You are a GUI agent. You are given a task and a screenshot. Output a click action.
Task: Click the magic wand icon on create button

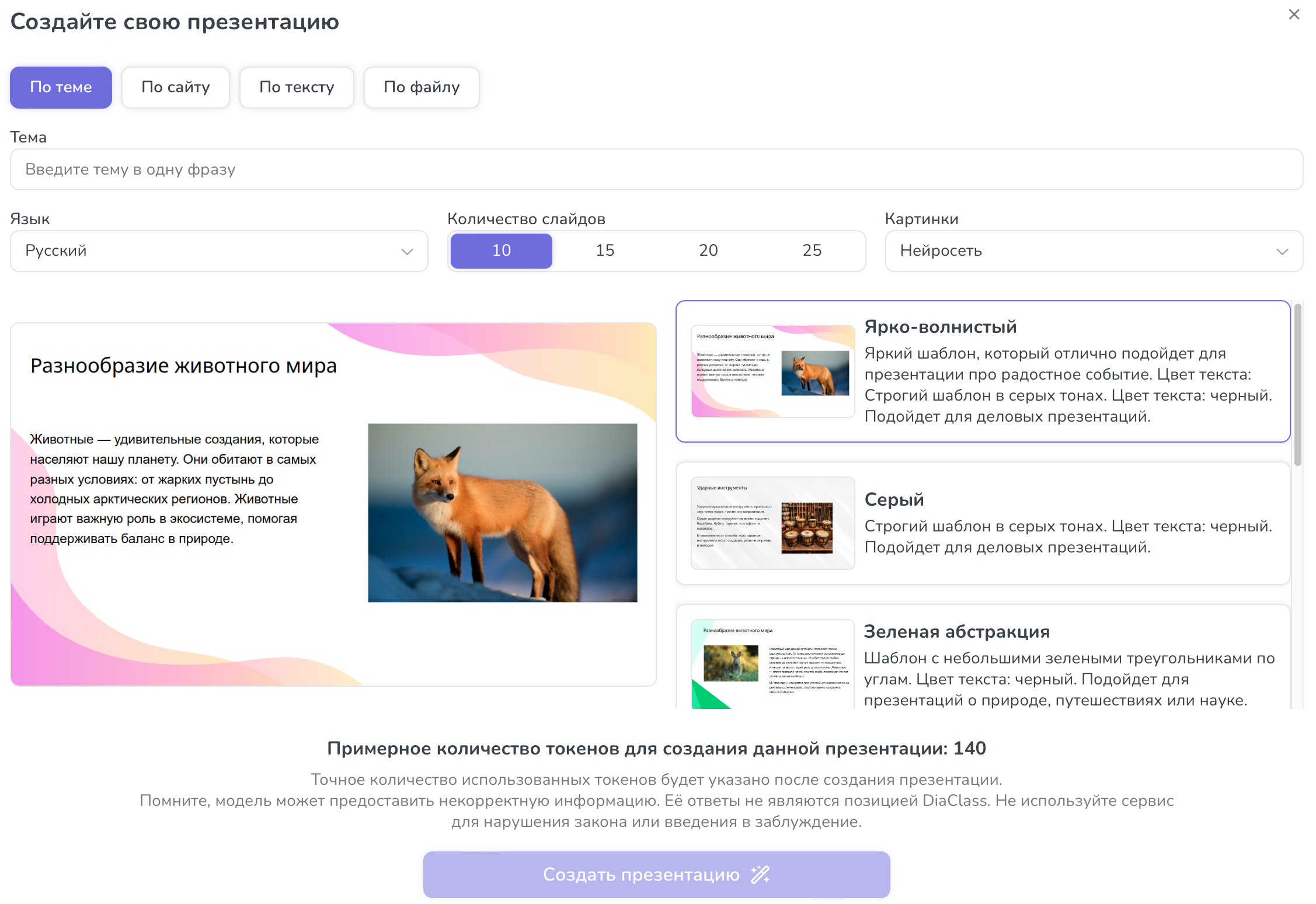760,874
